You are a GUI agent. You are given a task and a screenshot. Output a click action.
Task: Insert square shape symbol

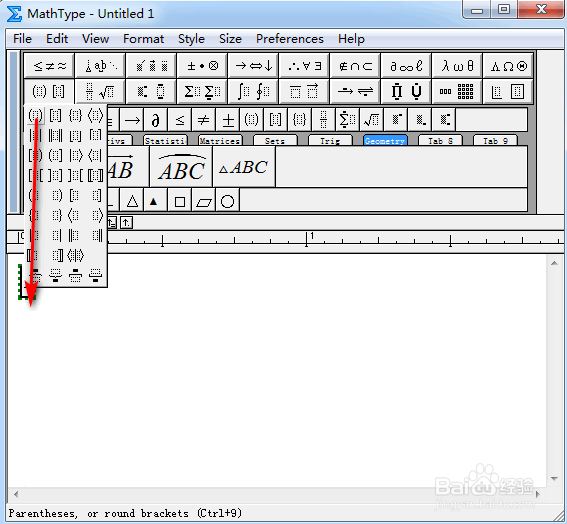tap(180, 201)
